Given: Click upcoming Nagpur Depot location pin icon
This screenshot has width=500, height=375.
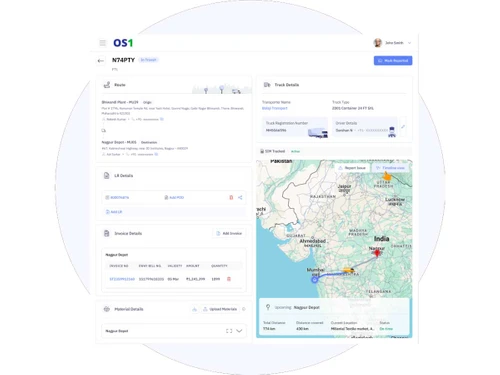Looking at the screenshot, I should (268, 307).
